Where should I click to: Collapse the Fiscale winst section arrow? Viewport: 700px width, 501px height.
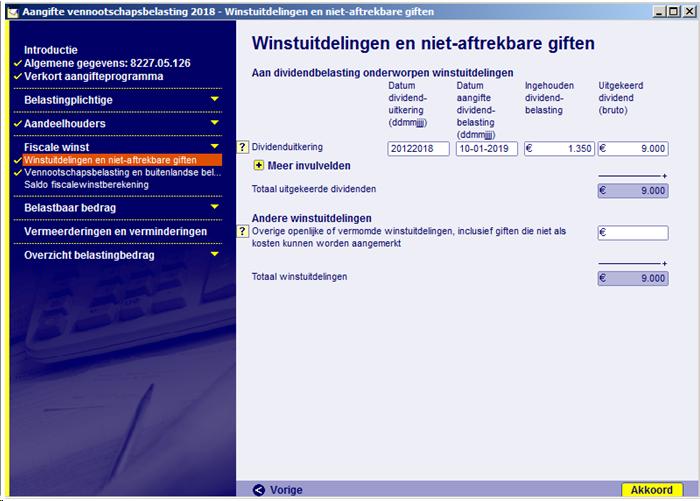tap(215, 146)
